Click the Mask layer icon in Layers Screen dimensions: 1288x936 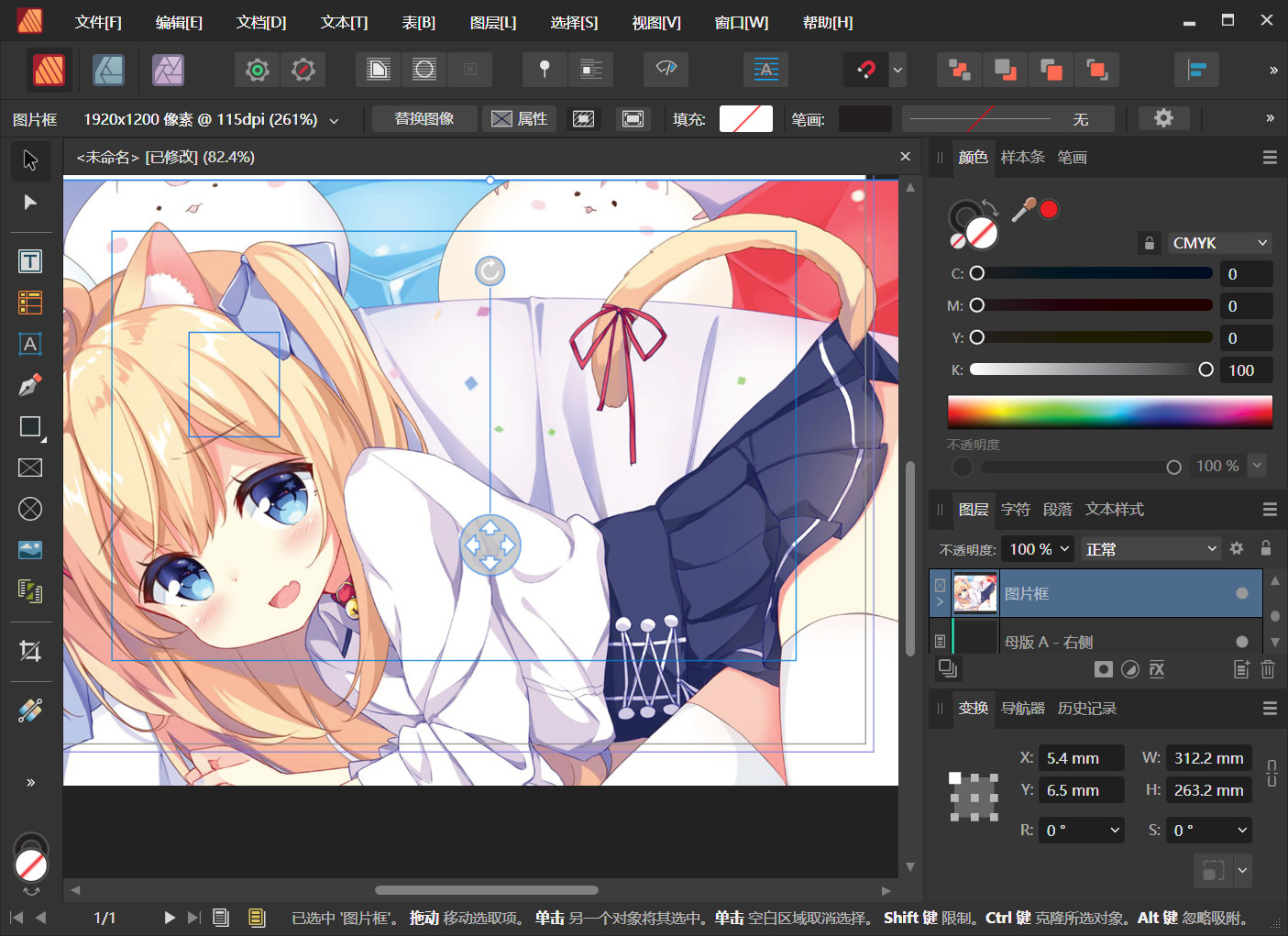tap(1104, 669)
